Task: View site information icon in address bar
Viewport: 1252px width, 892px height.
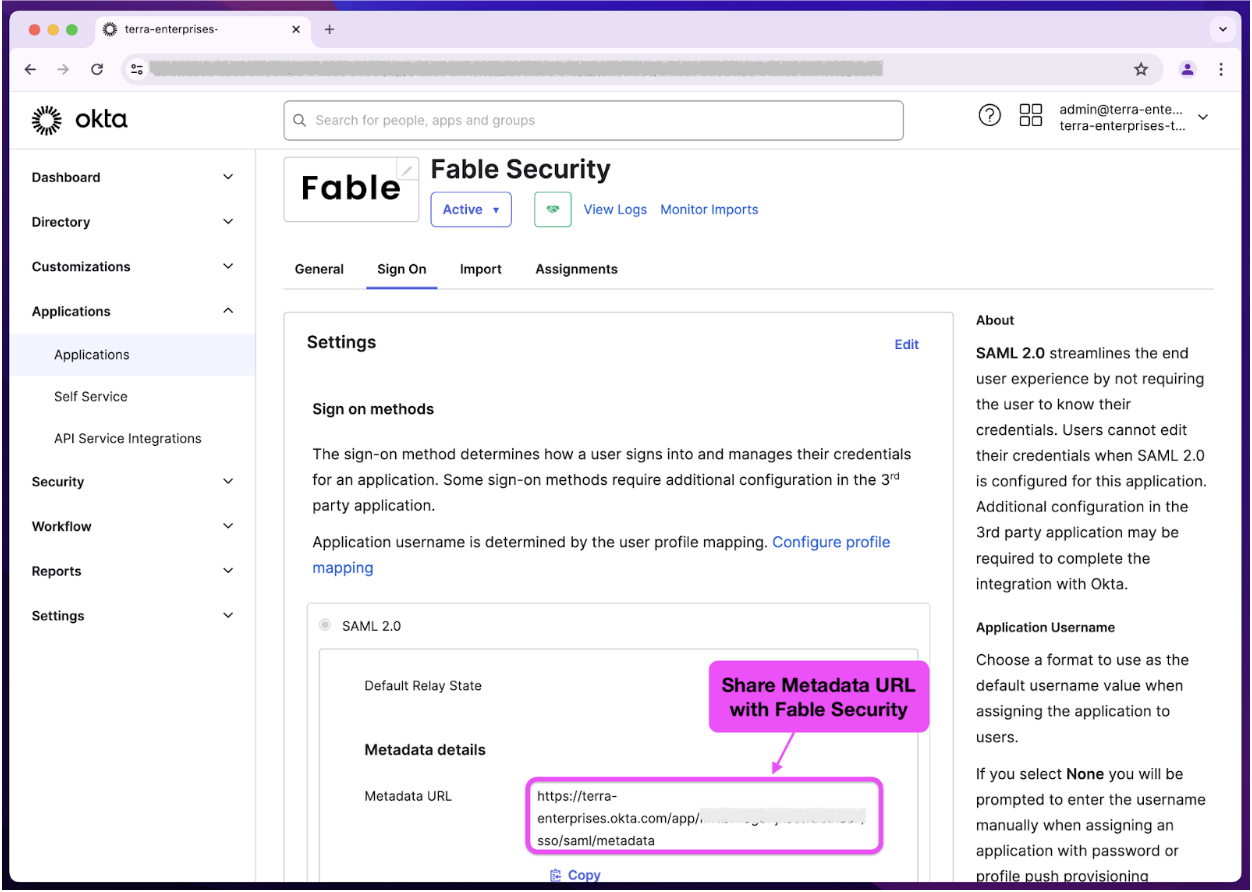Action: pyautogui.click(x=137, y=69)
